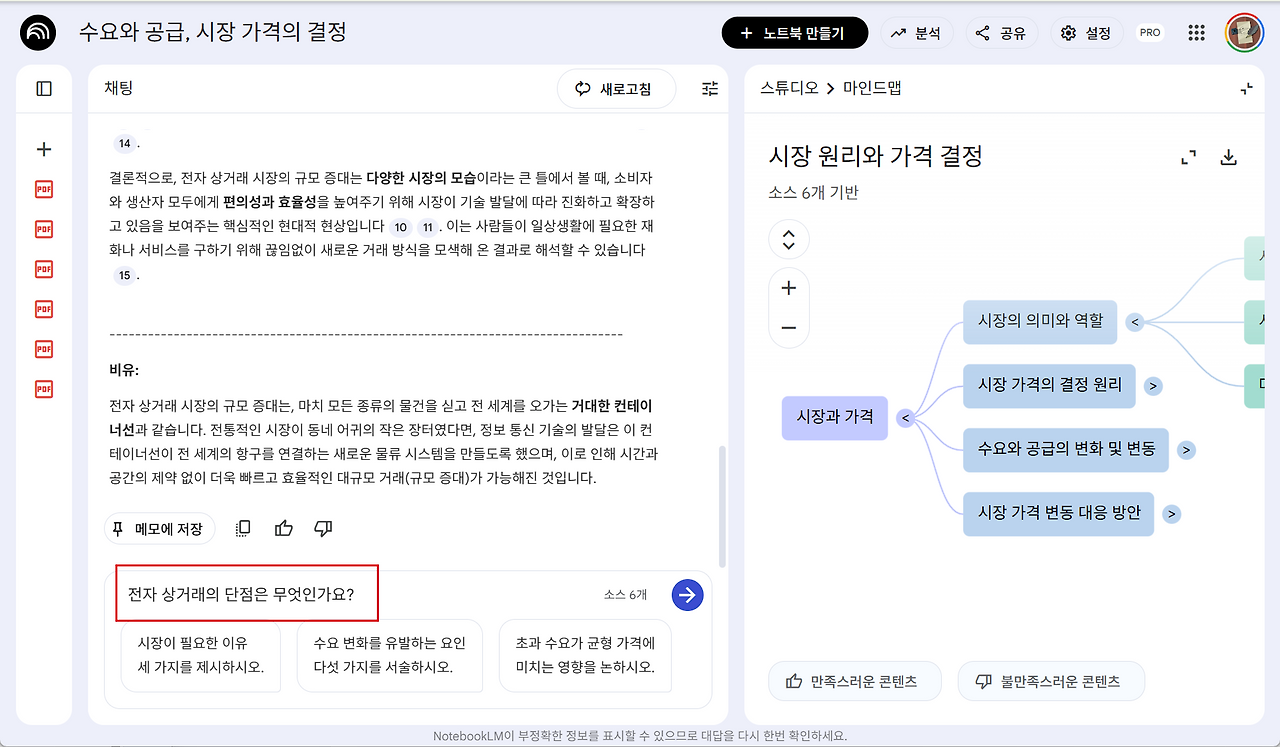Image resolution: width=1280 pixels, height=747 pixels.
Task: Send the question with arrow button
Action: click(687, 595)
